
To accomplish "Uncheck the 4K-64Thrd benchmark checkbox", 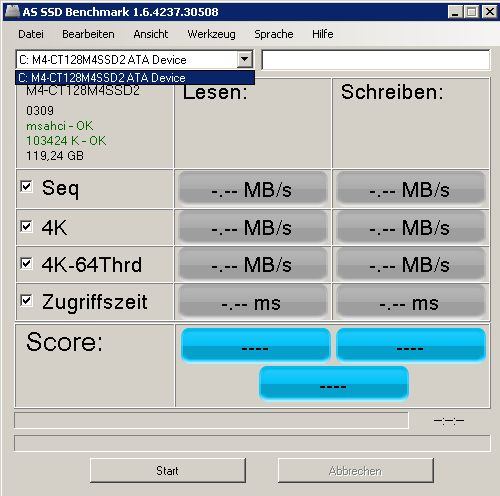I will click(26, 264).
